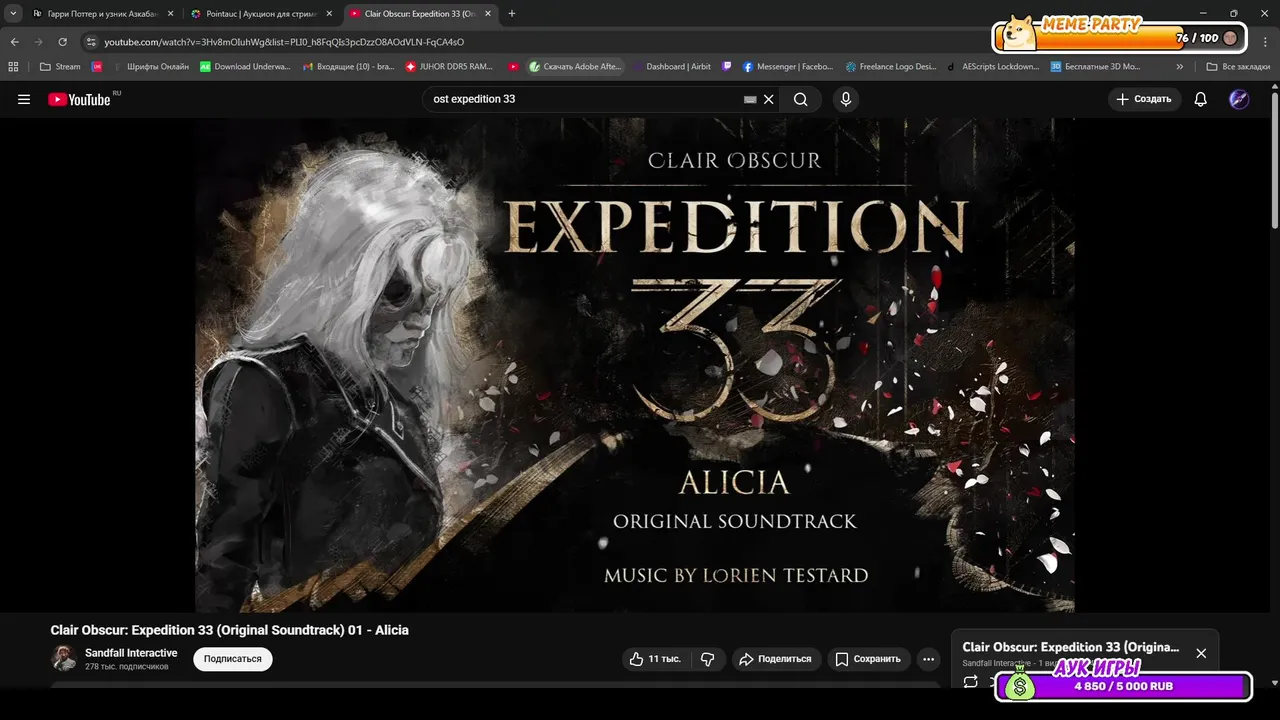Open the unlabeled YouTube bookmark icon

[x=513, y=67]
